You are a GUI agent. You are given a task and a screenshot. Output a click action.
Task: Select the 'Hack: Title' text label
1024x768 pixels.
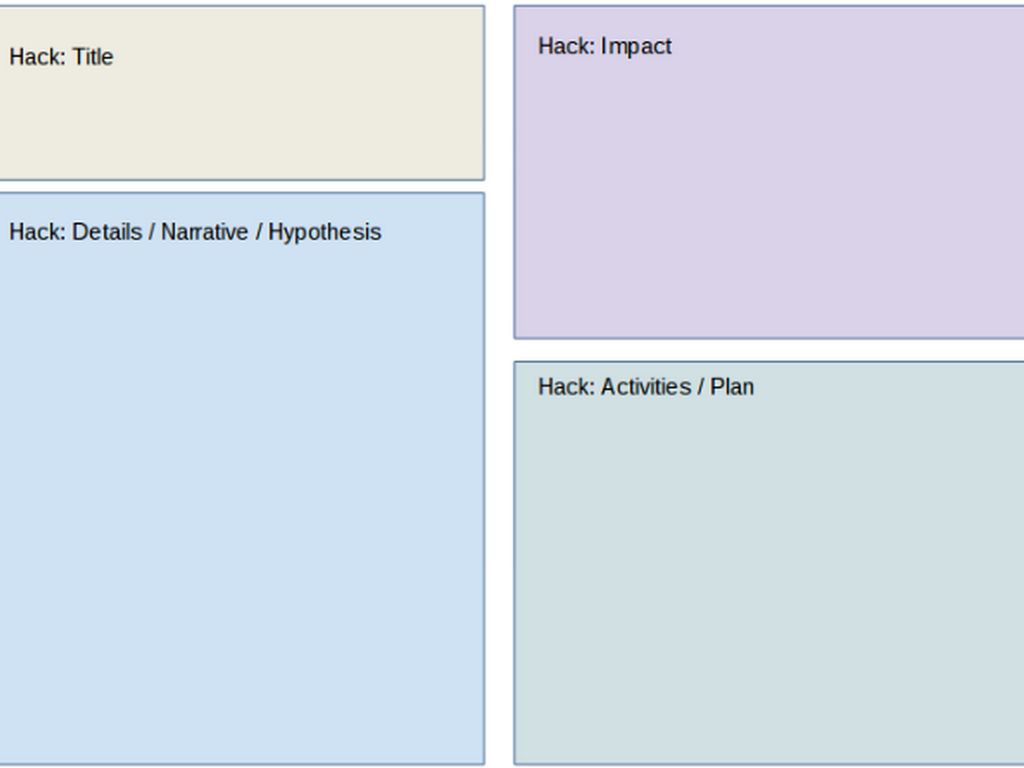point(61,57)
